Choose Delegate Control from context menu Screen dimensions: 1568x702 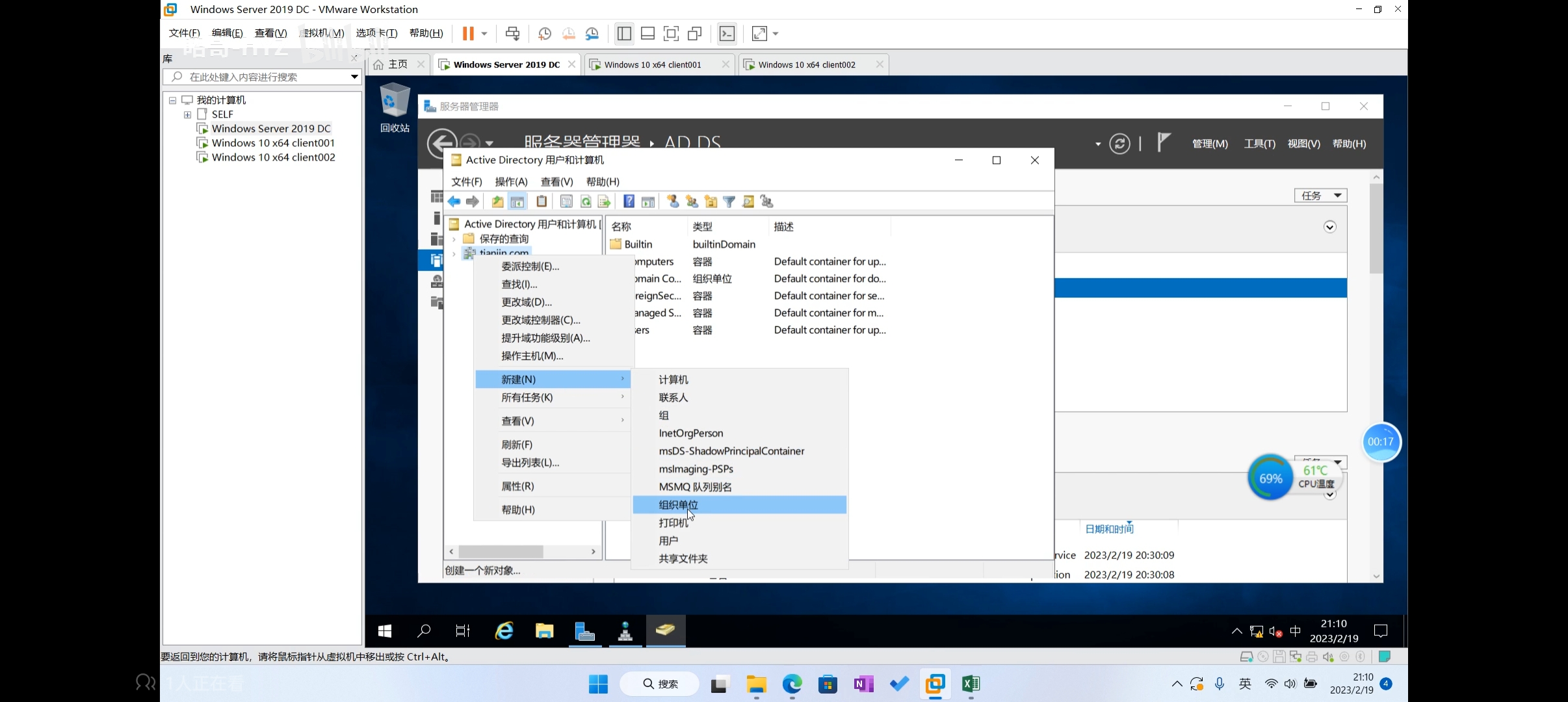click(530, 266)
